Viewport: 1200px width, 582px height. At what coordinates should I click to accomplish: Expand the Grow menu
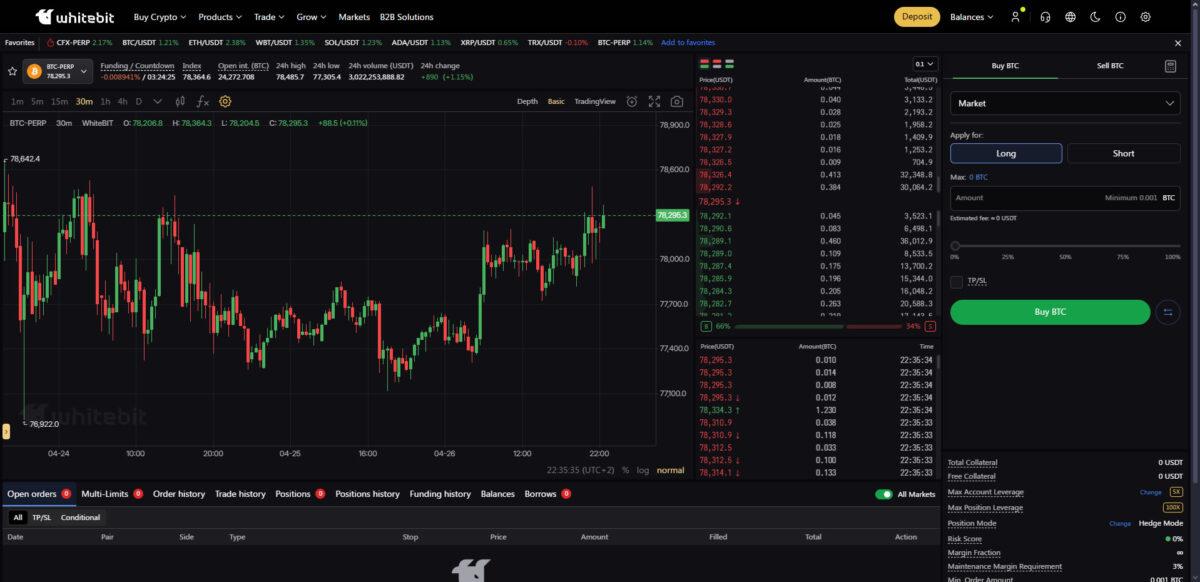point(311,17)
